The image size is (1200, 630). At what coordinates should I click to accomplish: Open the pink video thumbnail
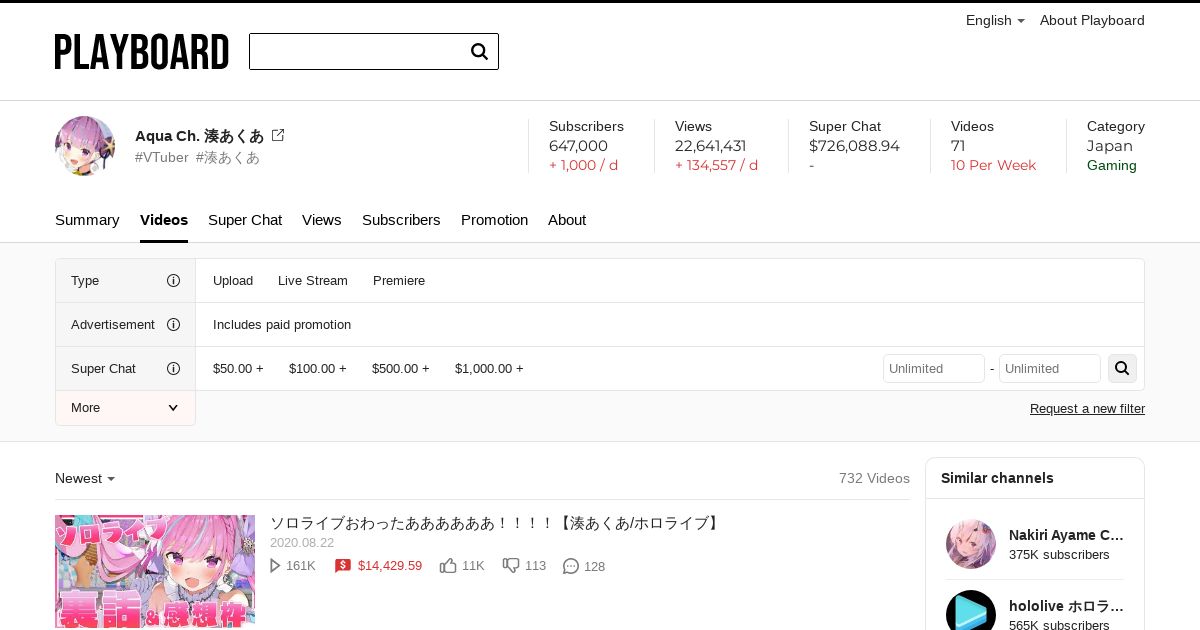(x=155, y=571)
